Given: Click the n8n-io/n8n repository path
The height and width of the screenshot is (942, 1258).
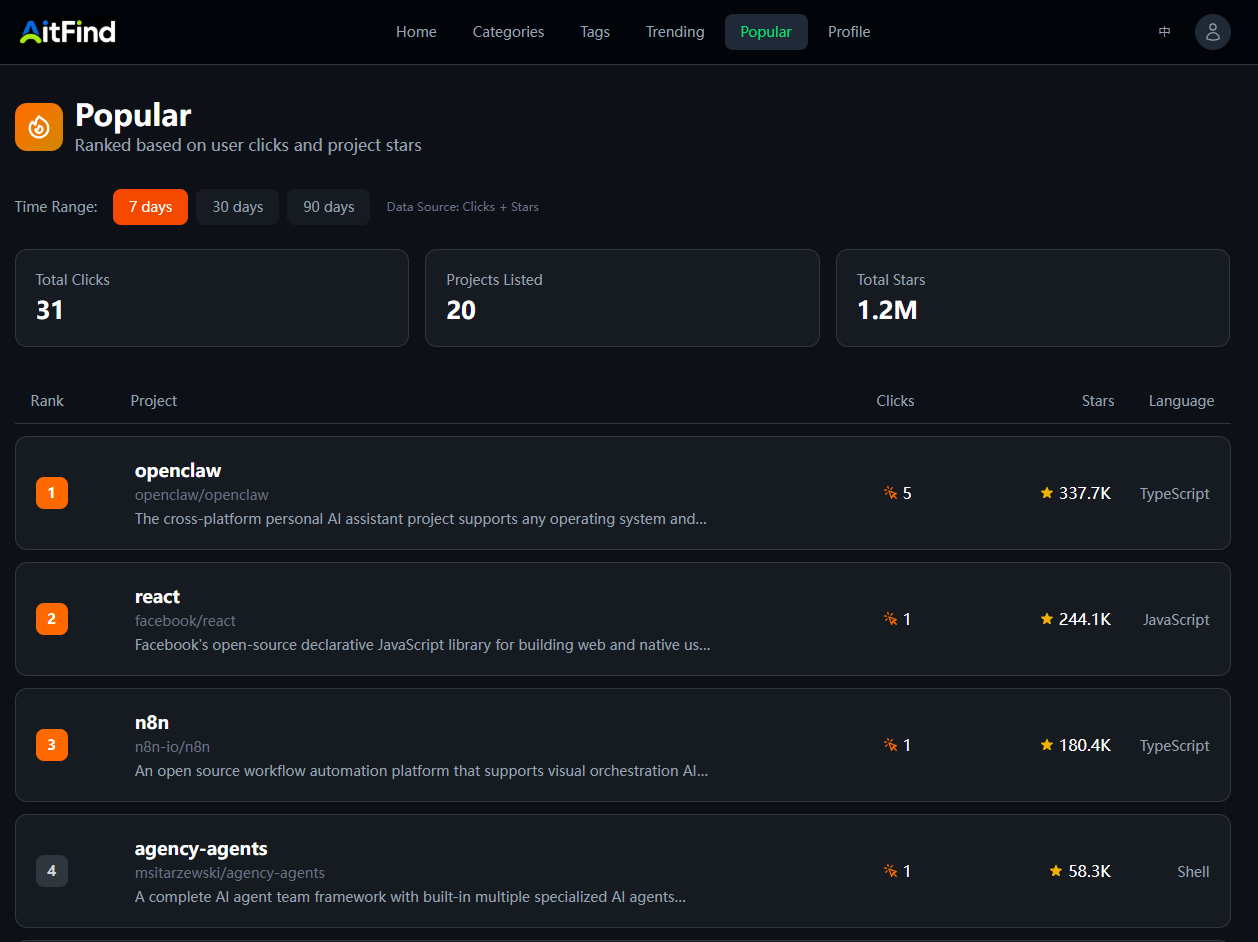Looking at the screenshot, I should click(172, 747).
